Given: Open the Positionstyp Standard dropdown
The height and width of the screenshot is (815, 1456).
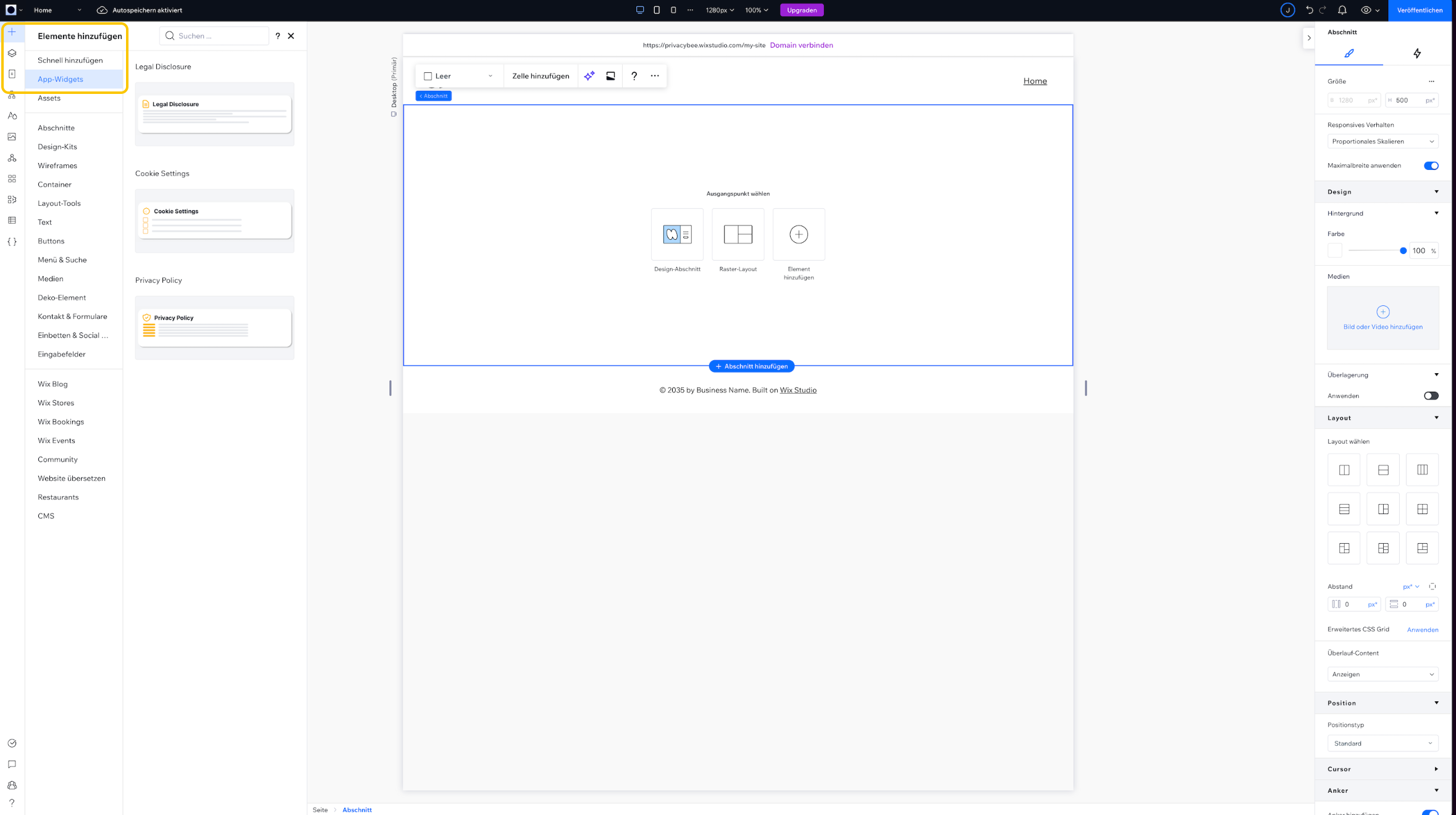Looking at the screenshot, I should coord(1382,743).
